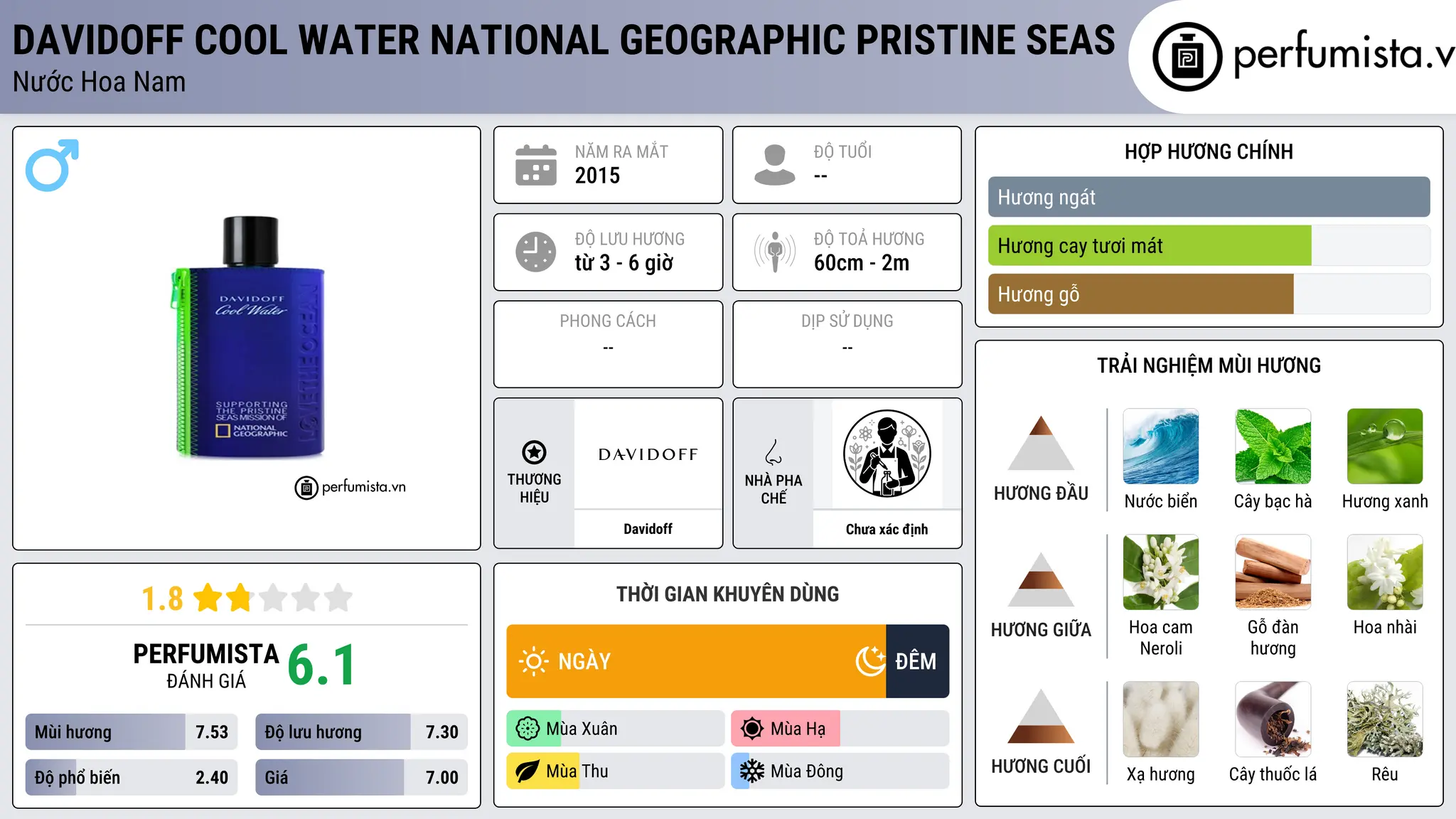Screen dimensions: 1456x819
Task: Click the THỜI GIAN KHUYÊN DÙNG heading
Action: 727,594
